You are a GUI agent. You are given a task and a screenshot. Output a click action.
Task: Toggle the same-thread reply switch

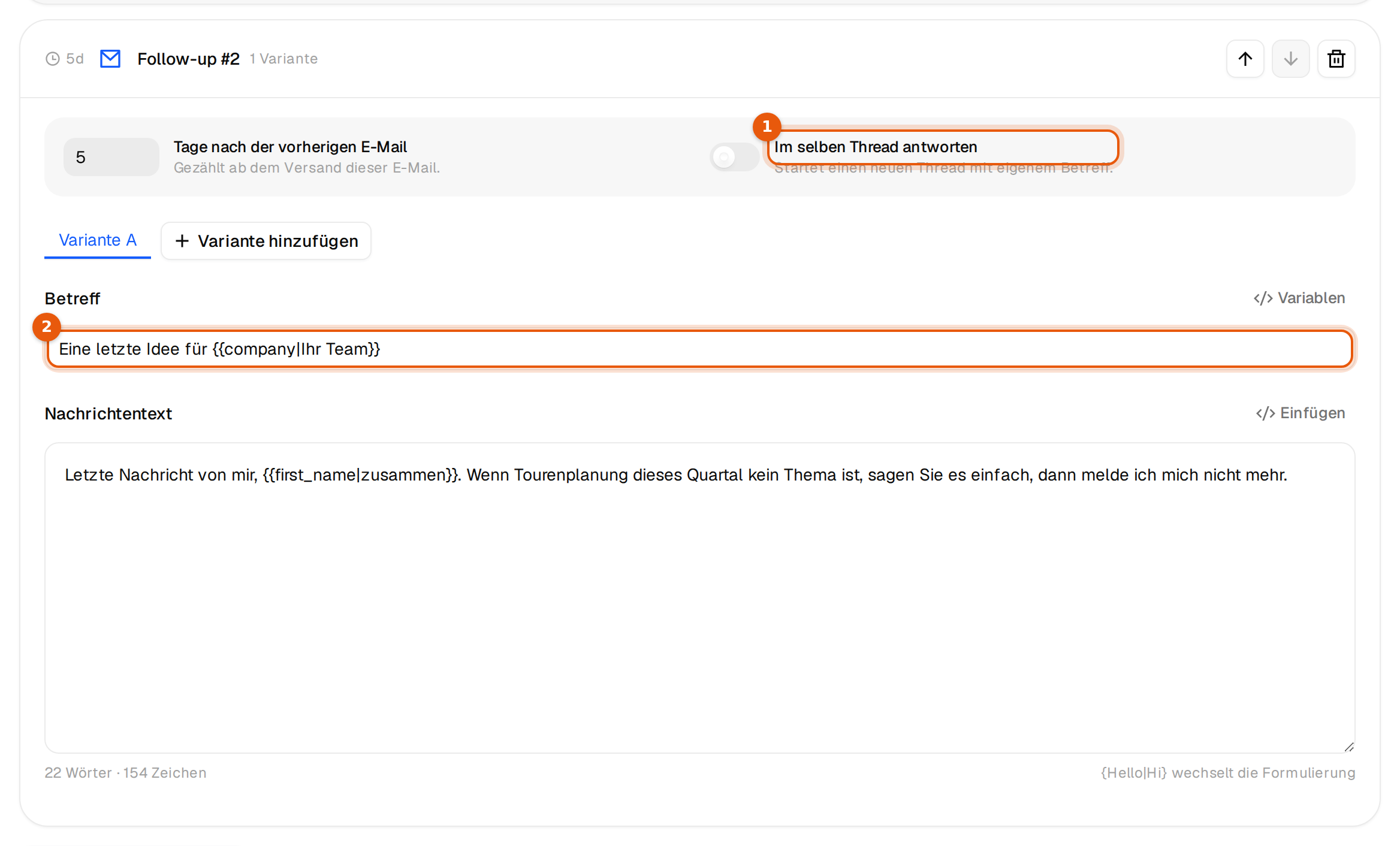click(734, 157)
